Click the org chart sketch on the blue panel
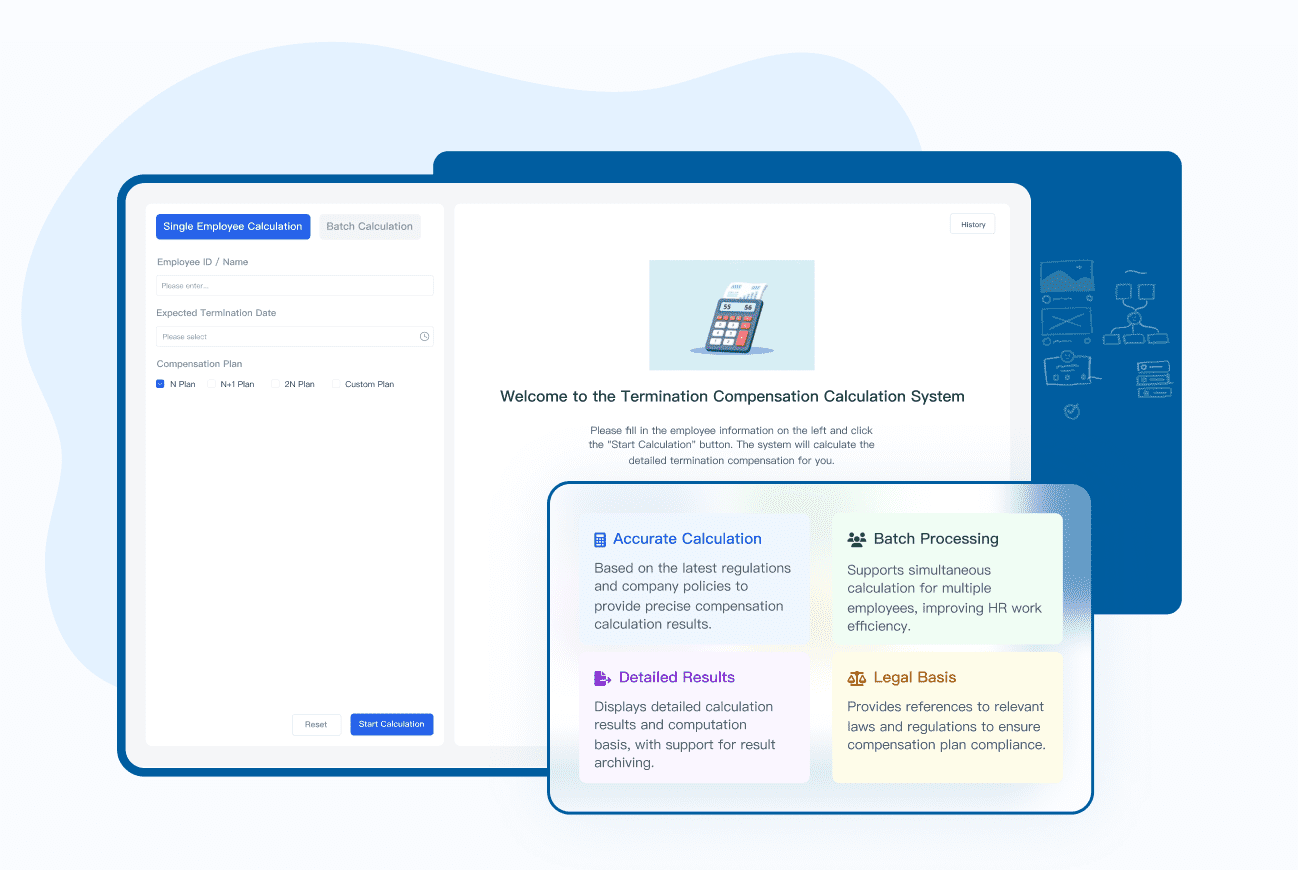1298x870 pixels. coord(1136,311)
